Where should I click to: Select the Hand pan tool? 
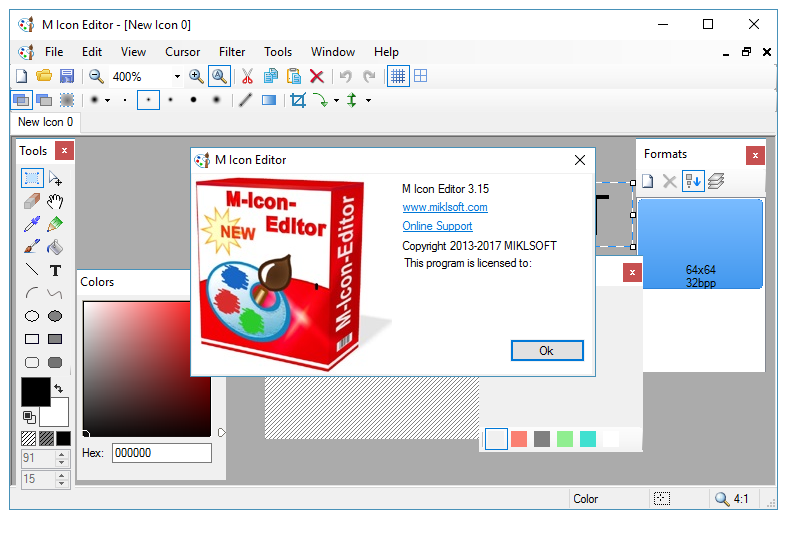point(55,201)
